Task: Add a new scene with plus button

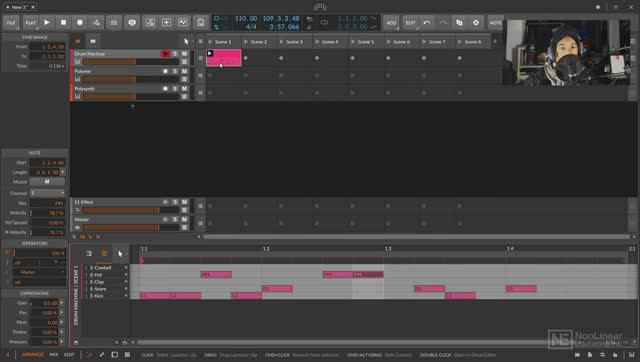Action: tap(495, 41)
